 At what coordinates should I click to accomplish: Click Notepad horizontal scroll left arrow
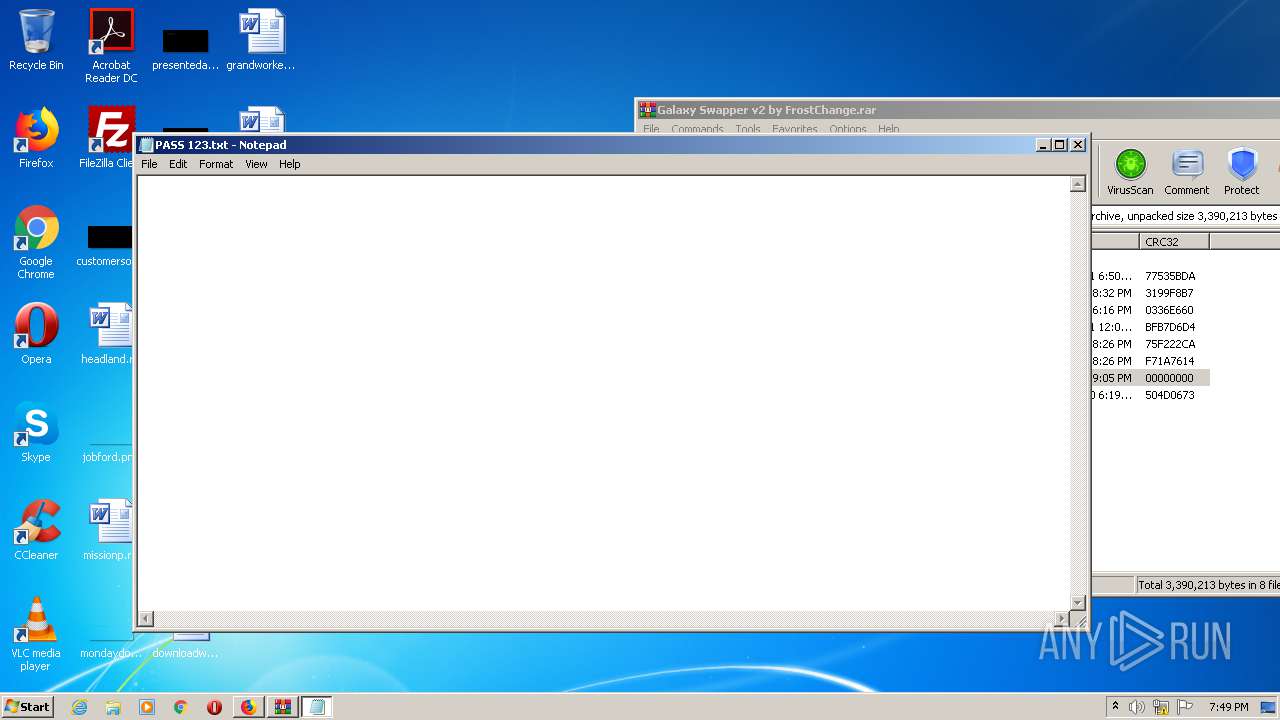[146, 619]
